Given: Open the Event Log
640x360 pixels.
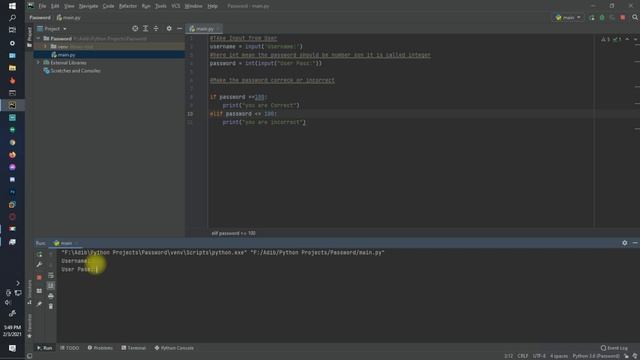Looking at the screenshot, I should point(614,348).
